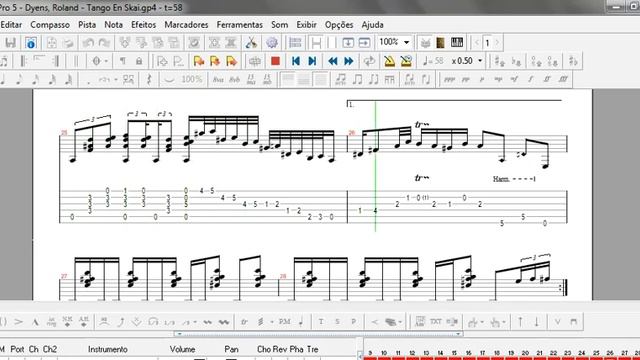Select the 8vb octave icon

pyautogui.click(x=234, y=79)
